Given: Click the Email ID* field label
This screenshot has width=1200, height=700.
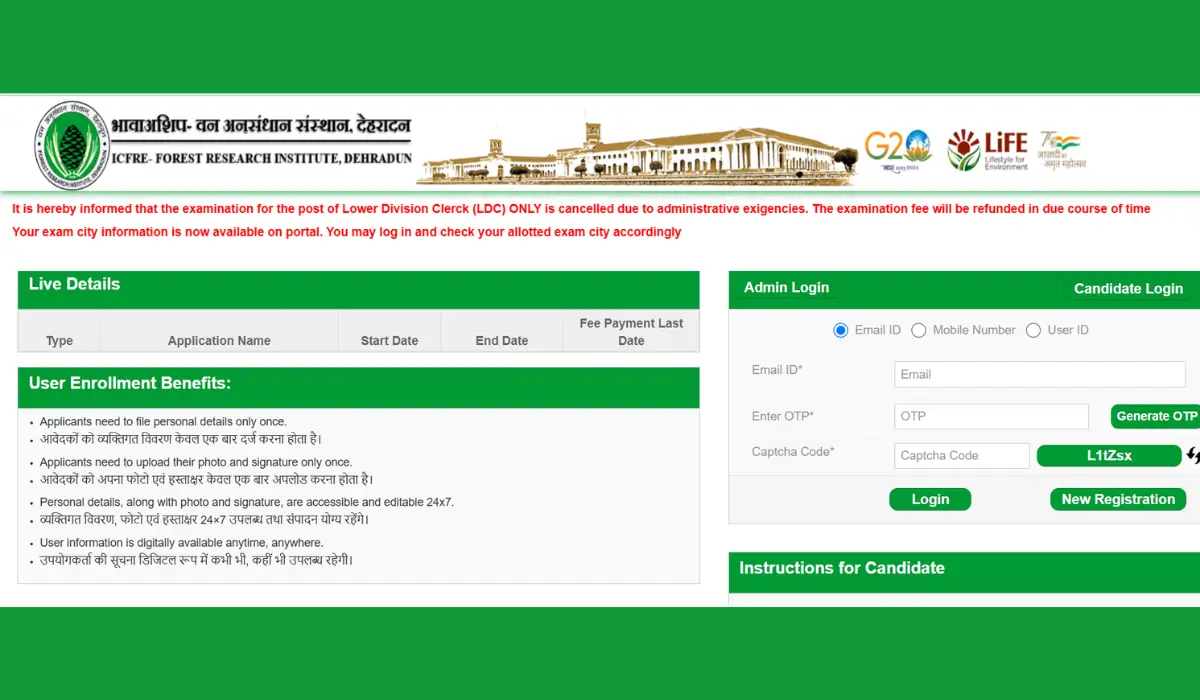Looking at the screenshot, I should point(777,370).
